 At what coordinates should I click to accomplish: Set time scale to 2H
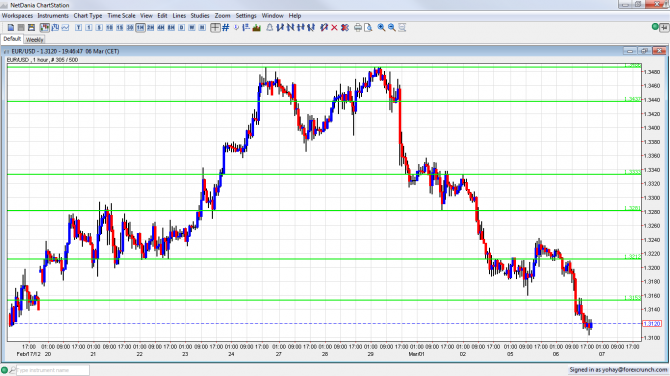(150, 28)
